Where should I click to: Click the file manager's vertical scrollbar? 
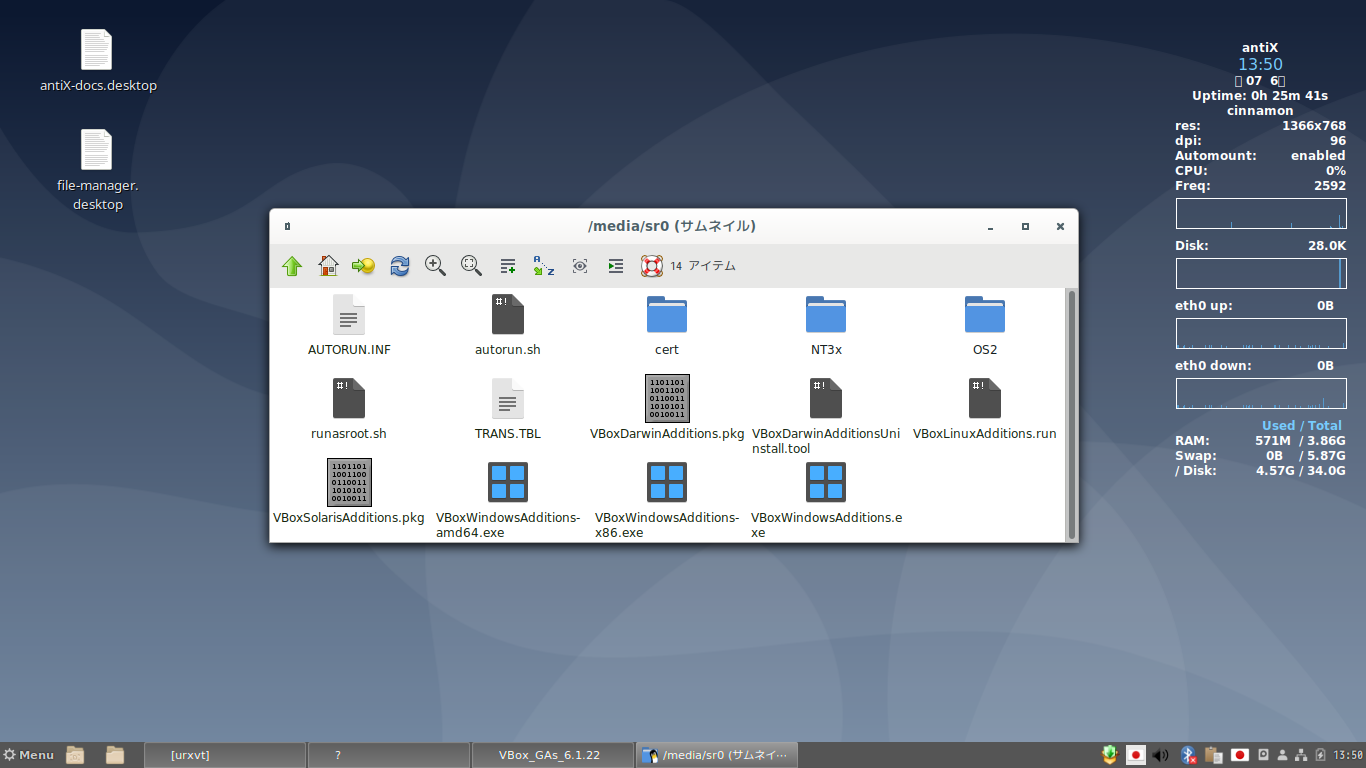click(1072, 414)
